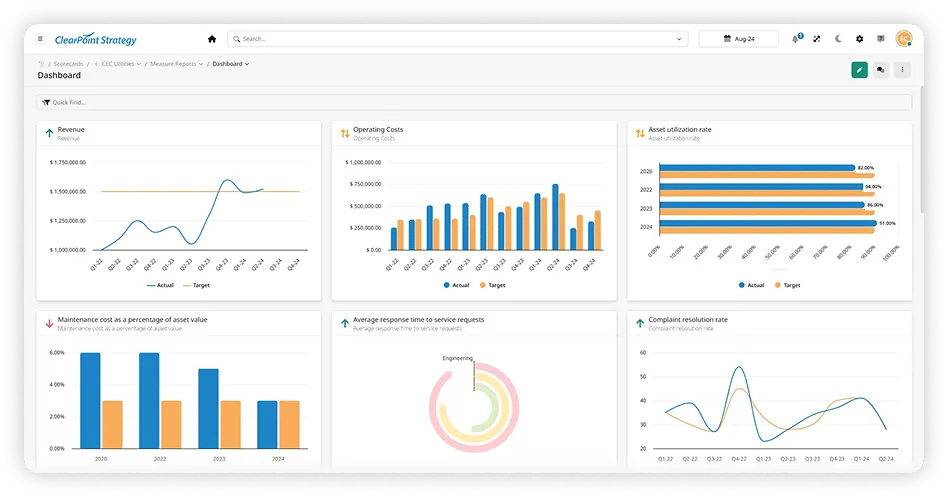Click the 2024 Actual bar in Asset utilization

pyautogui.click(x=768, y=223)
